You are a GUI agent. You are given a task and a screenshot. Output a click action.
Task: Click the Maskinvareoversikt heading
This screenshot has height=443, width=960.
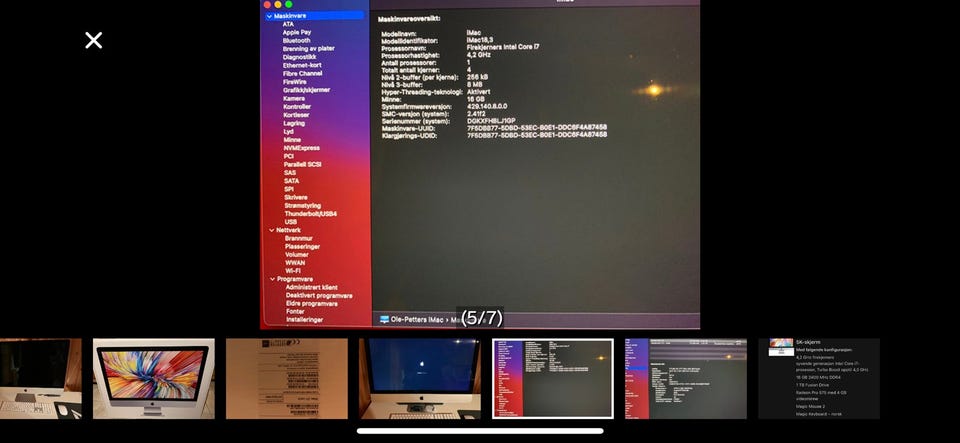(409, 18)
